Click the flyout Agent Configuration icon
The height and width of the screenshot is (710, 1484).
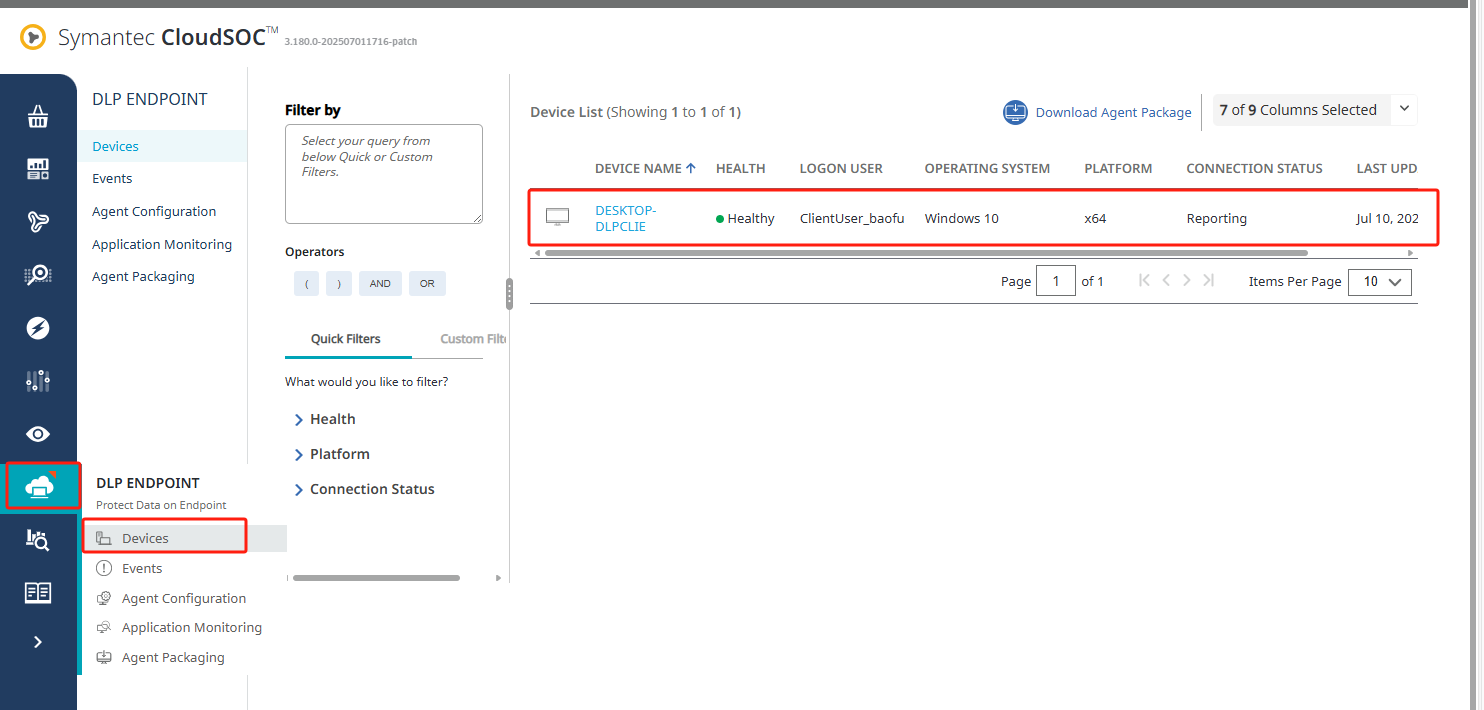103,598
